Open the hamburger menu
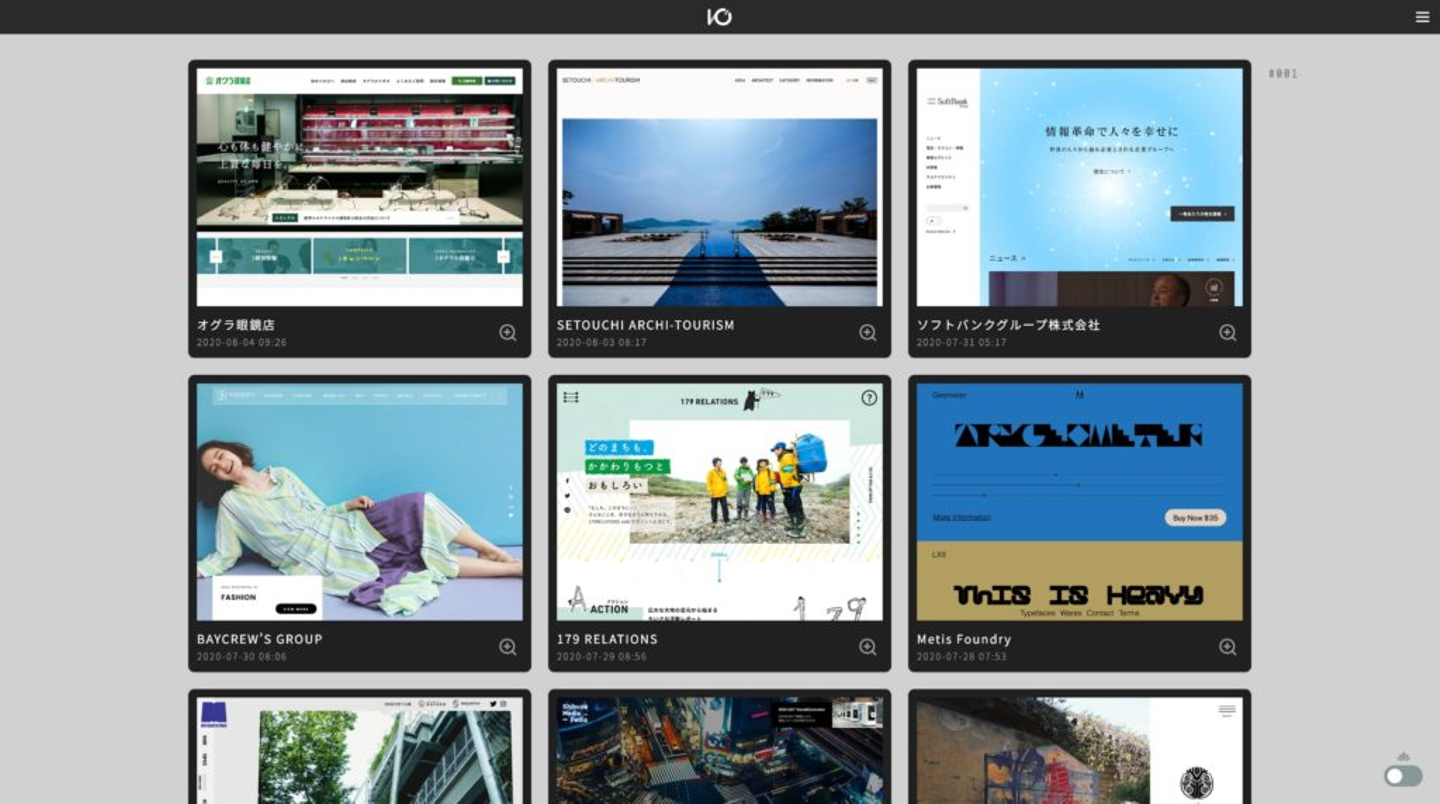This screenshot has width=1440, height=804. 1422,17
